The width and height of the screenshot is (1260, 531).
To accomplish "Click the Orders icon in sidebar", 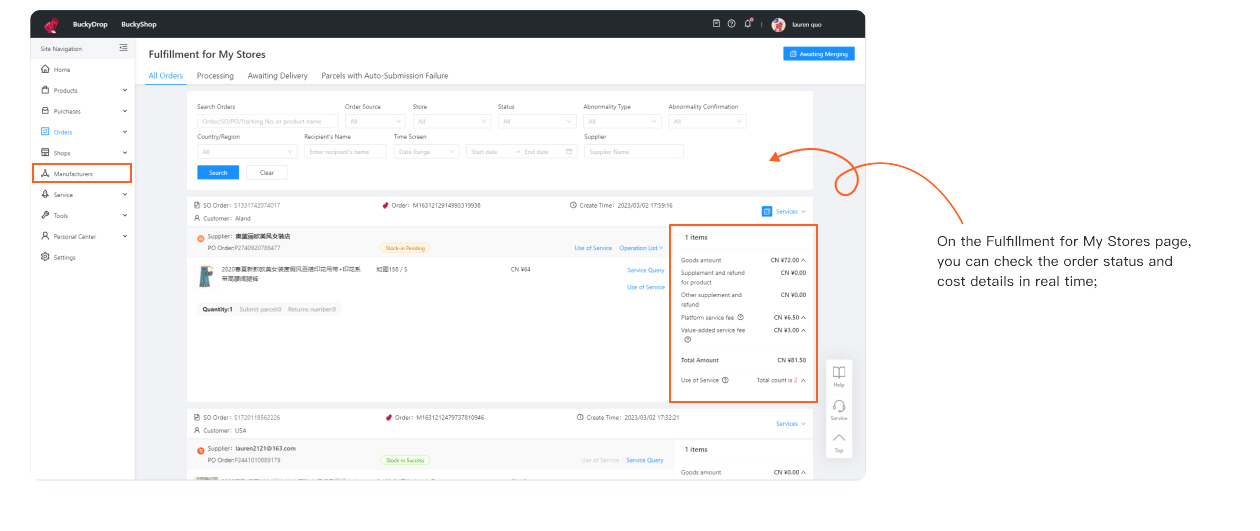I will (45, 132).
